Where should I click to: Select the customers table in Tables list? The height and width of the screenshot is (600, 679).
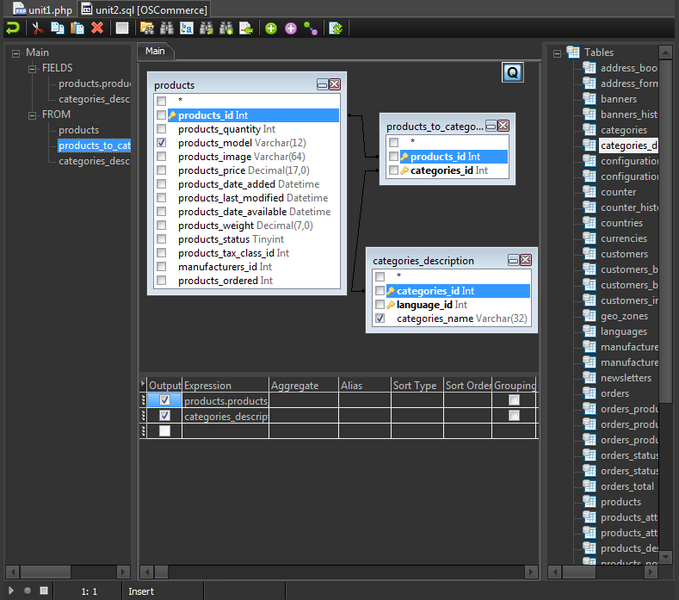[624, 254]
